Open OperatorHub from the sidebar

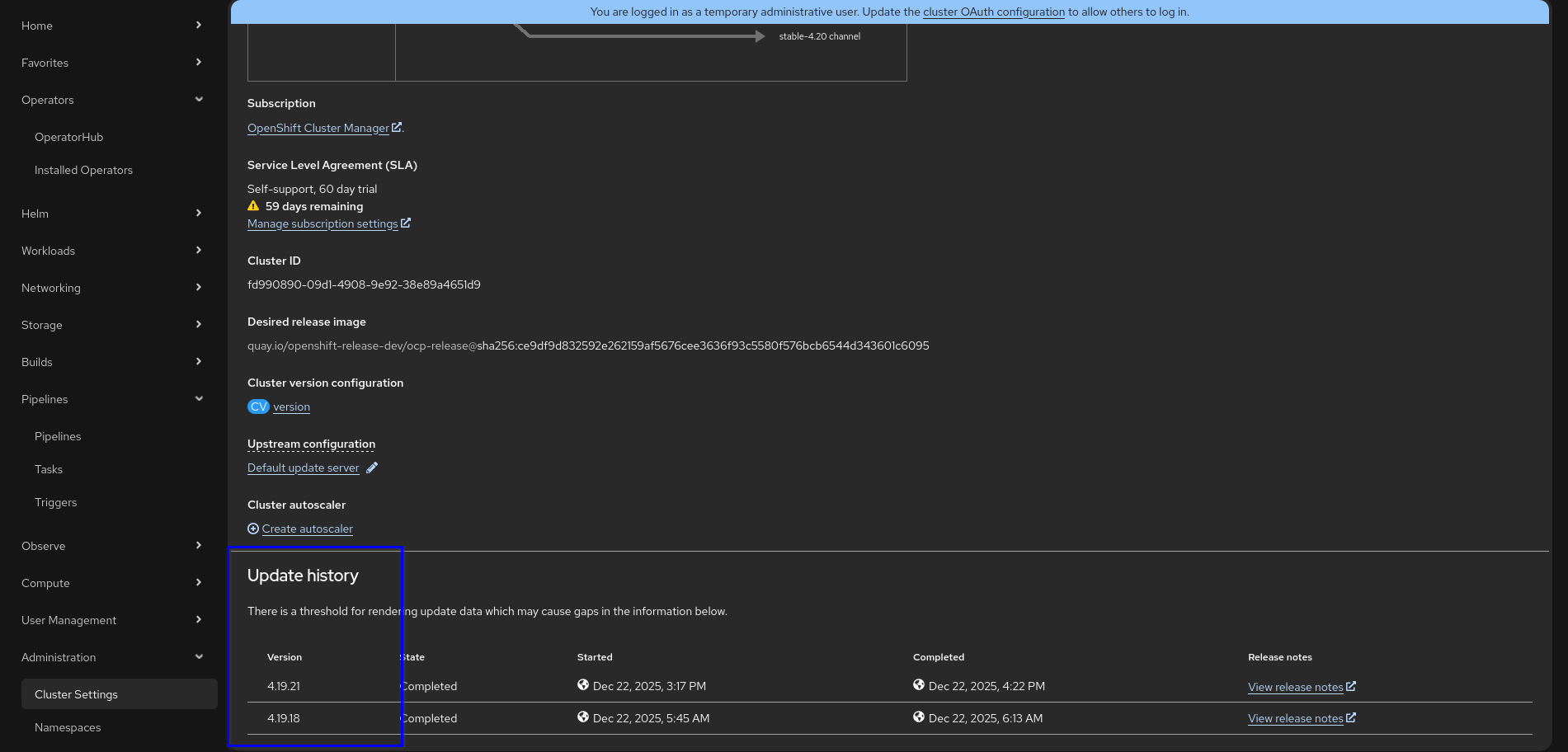pos(68,137)
